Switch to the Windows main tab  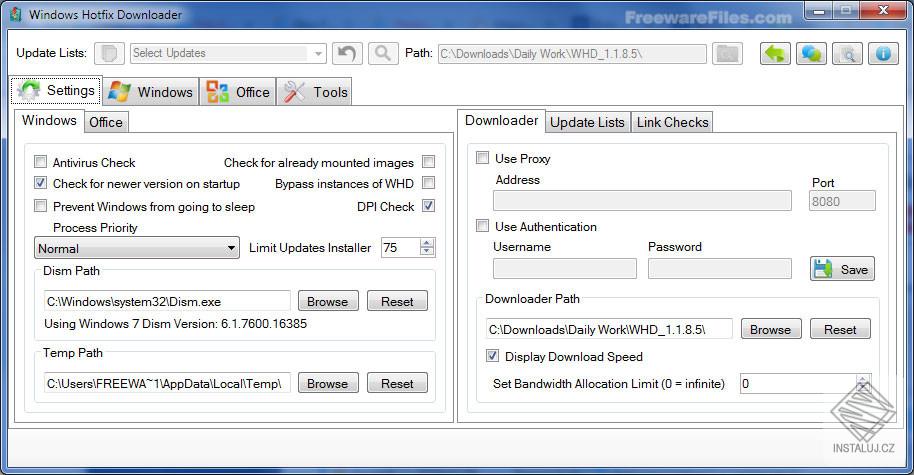pos(151,92)
